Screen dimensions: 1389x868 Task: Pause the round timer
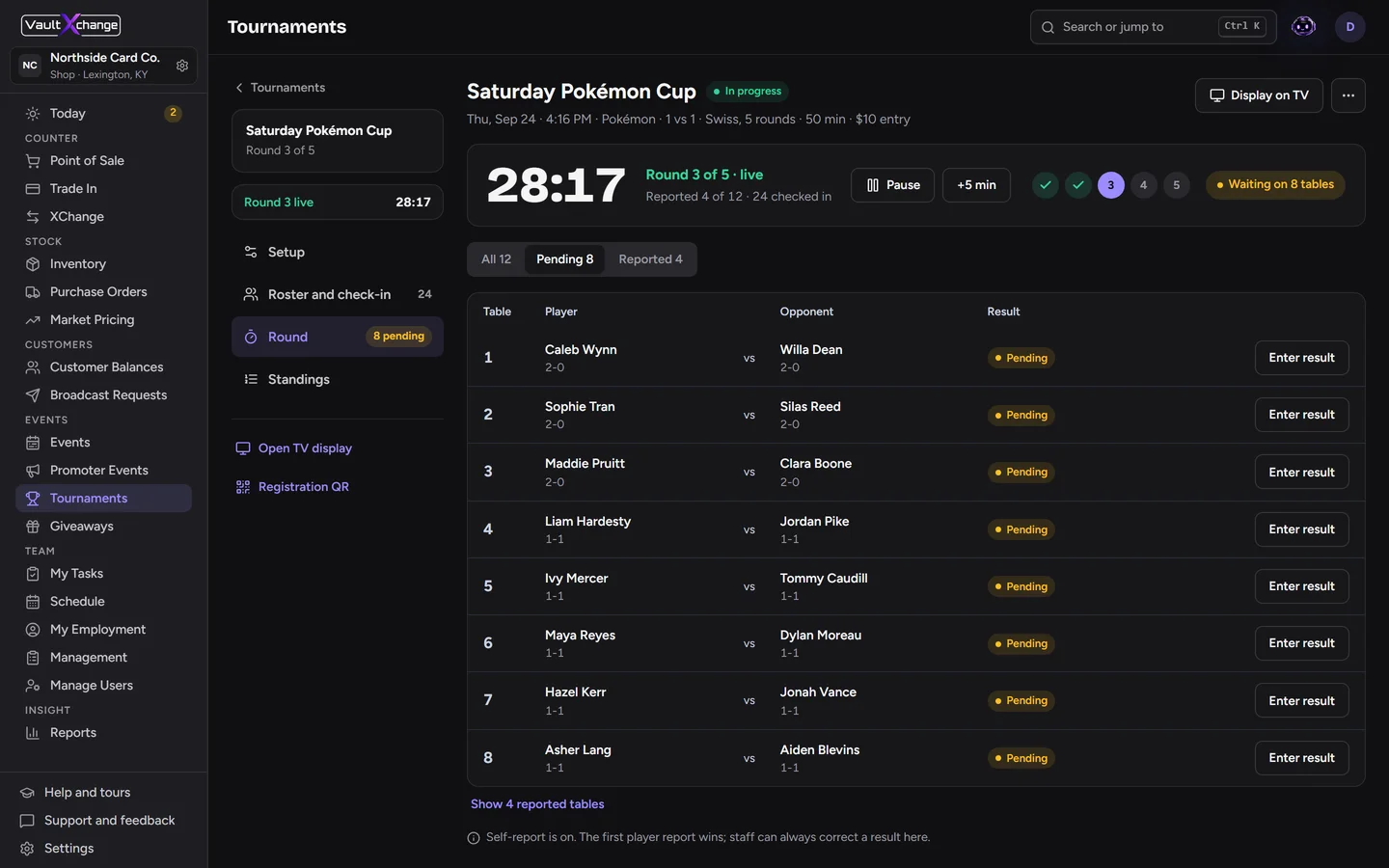pos(892,185)
